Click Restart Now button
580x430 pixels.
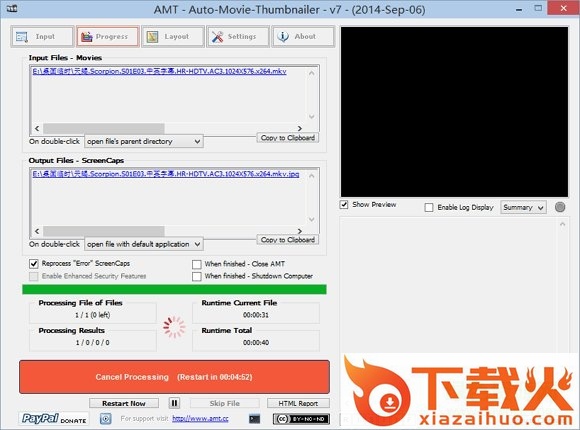pos(124,403)
